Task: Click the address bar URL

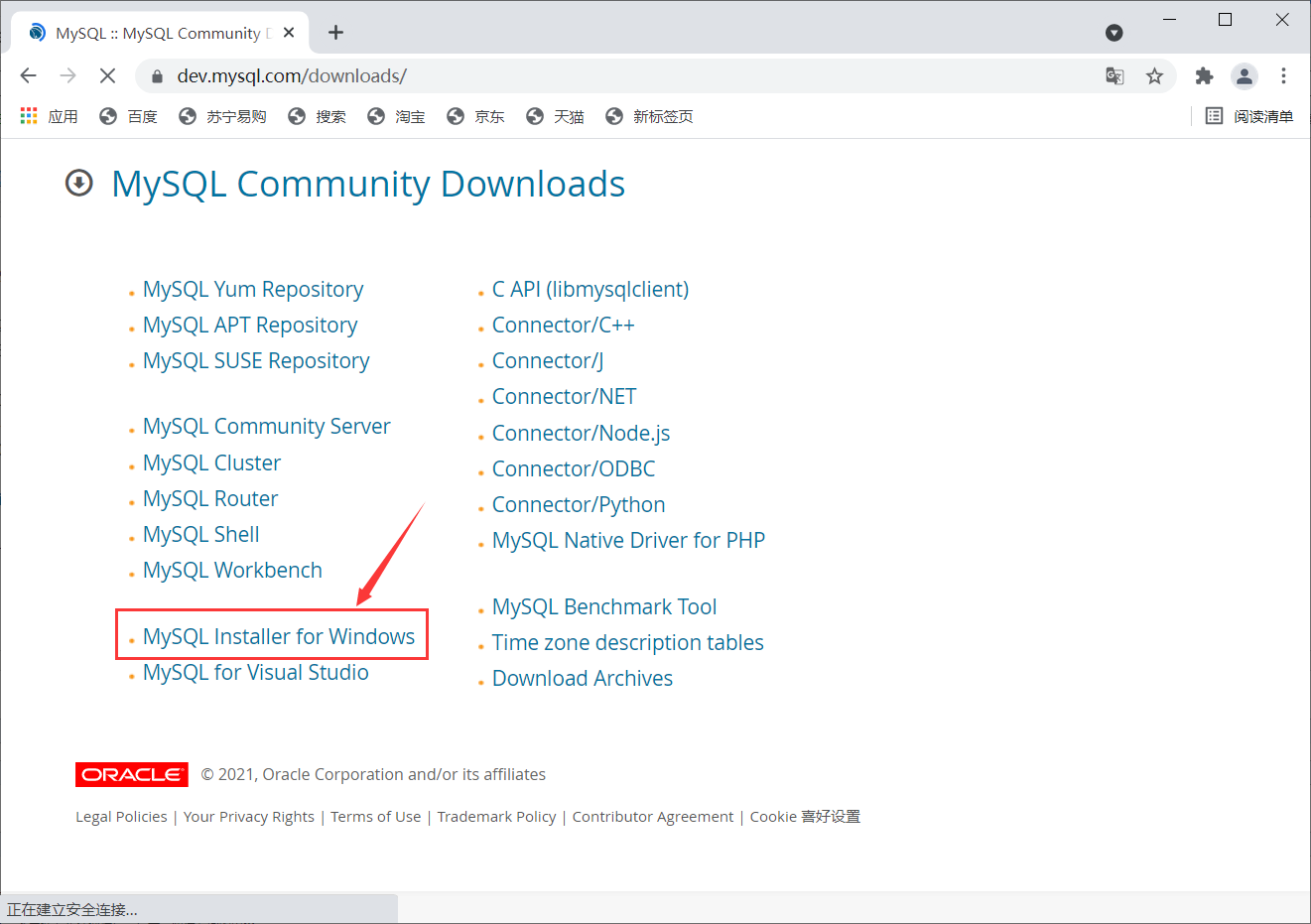Action: point(292,76)
